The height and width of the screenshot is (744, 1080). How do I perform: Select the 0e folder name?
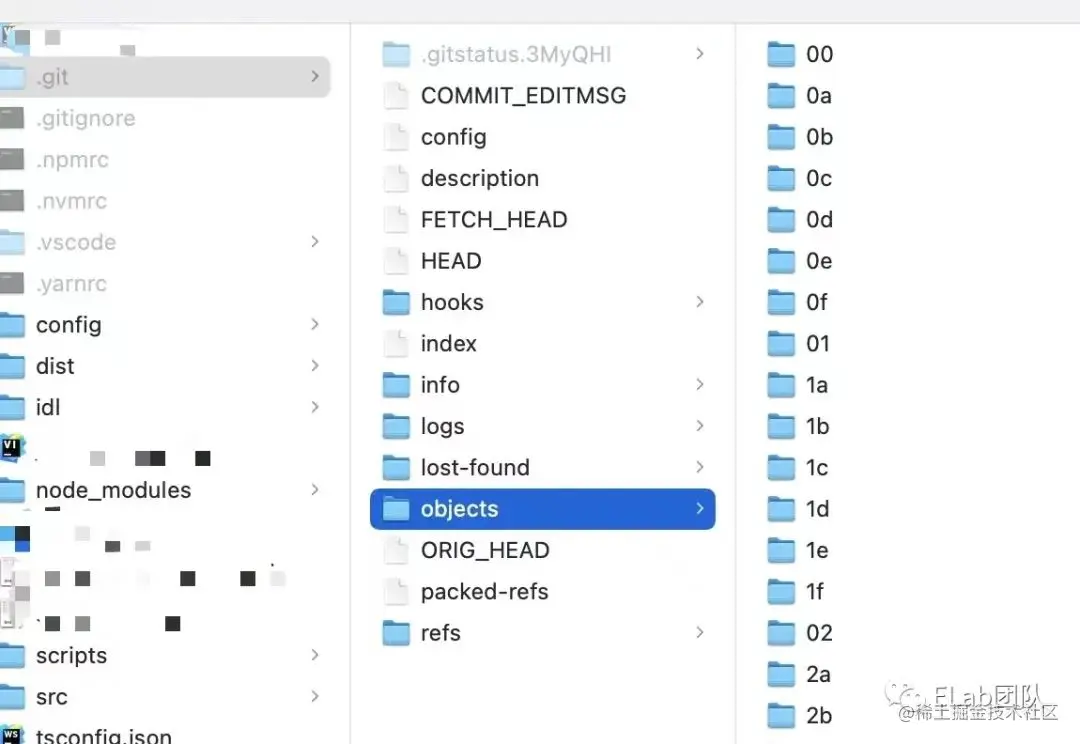819,261
